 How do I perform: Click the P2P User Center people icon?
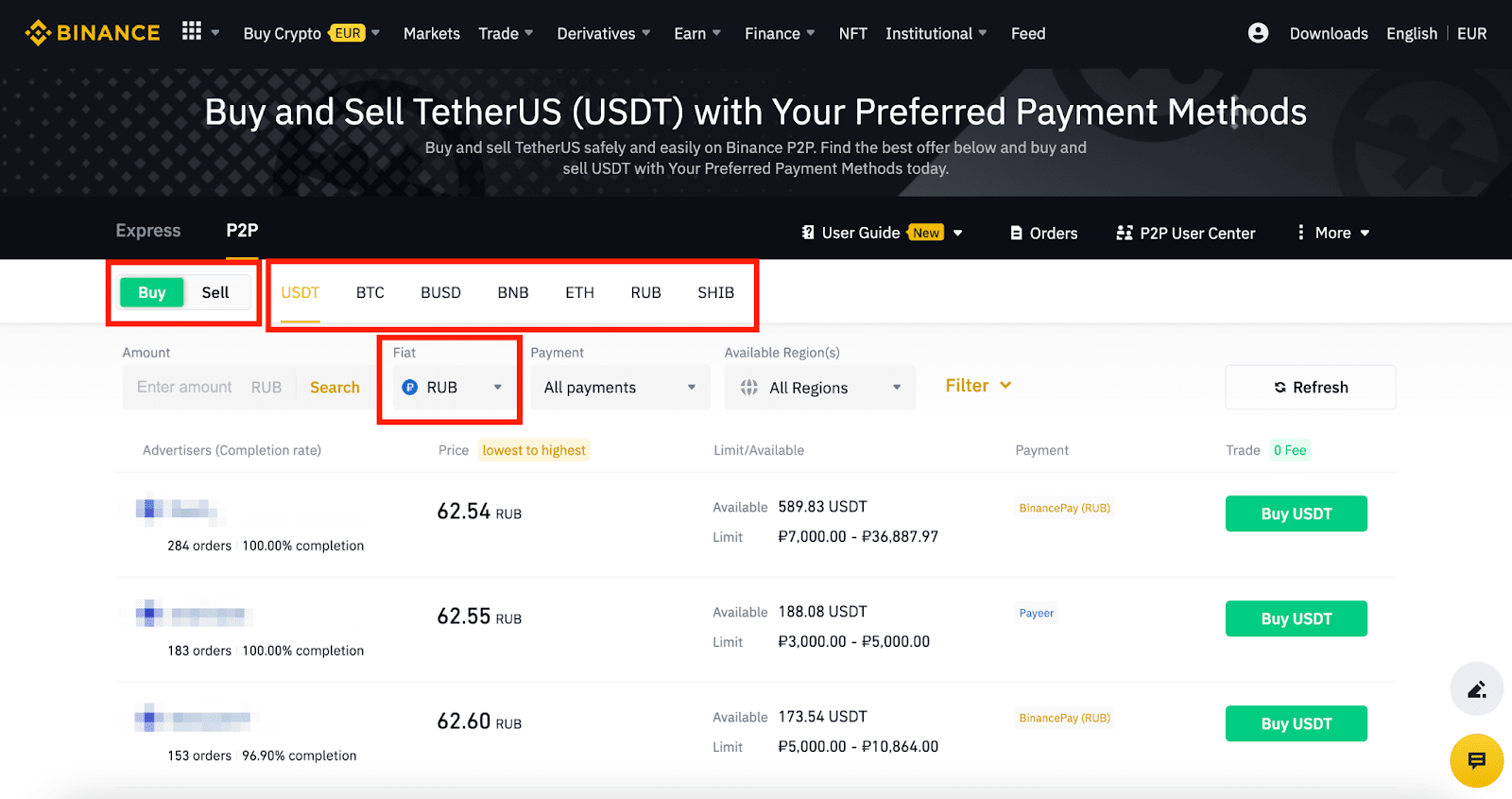pos(1125,233)
